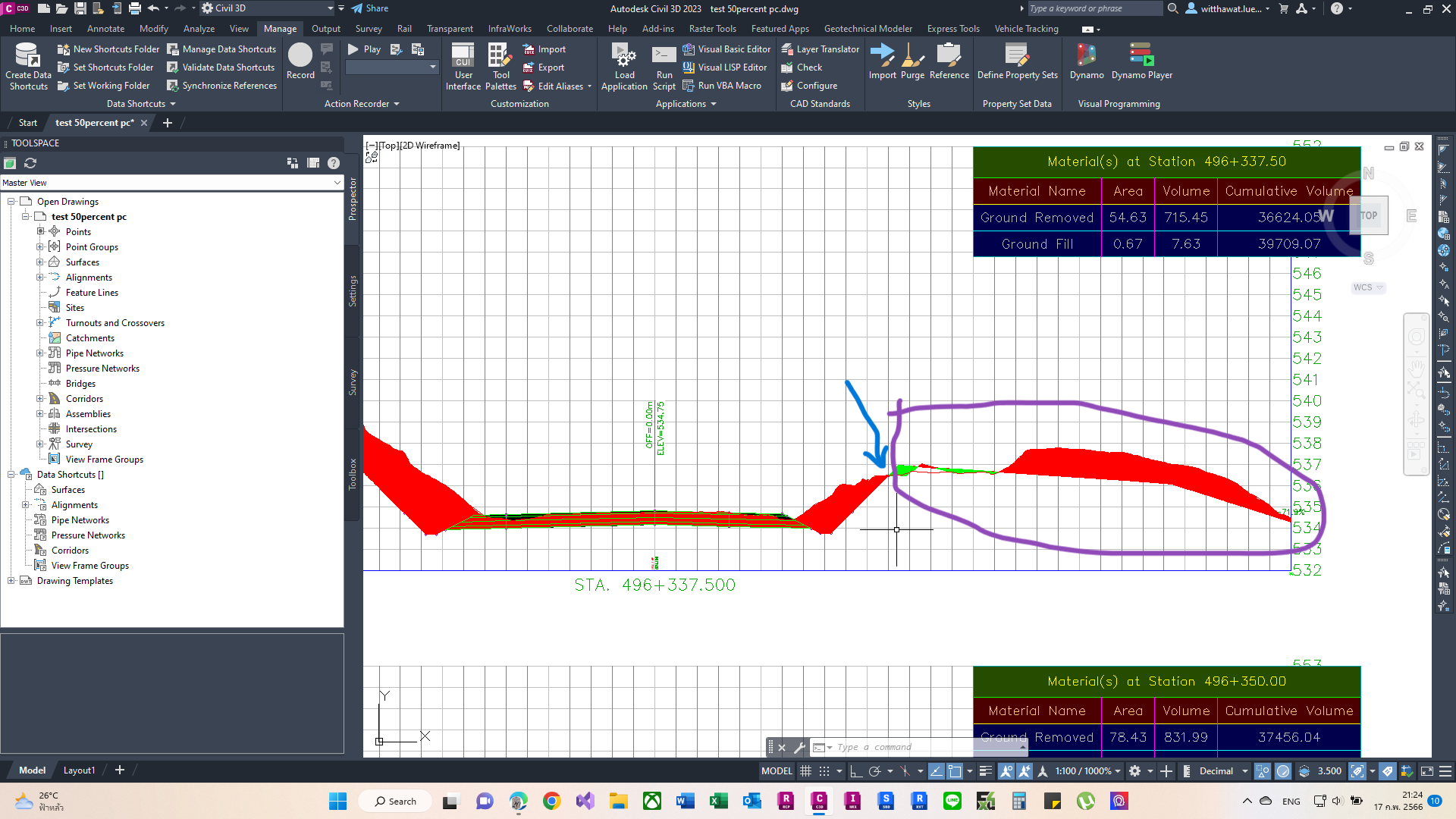
Task: Click Create Data Shortcuts icon
Action: point(28,67)
